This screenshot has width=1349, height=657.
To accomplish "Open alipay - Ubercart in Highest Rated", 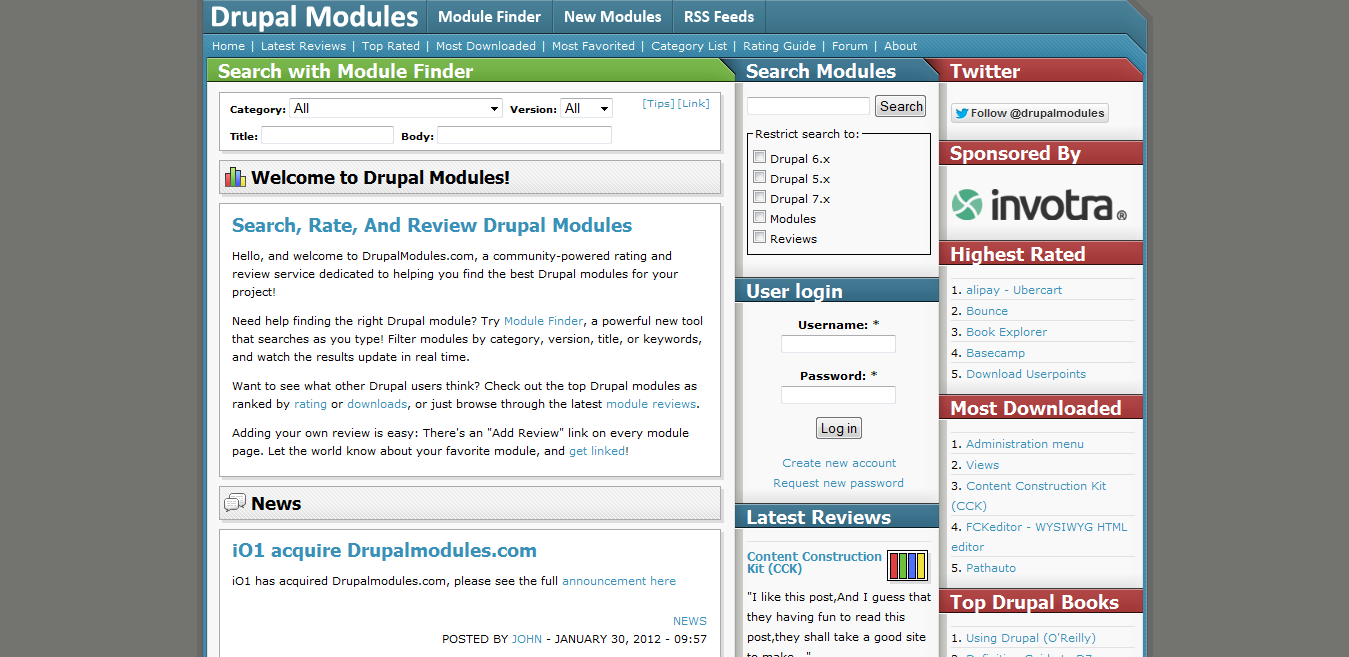I will point(1014,290).
